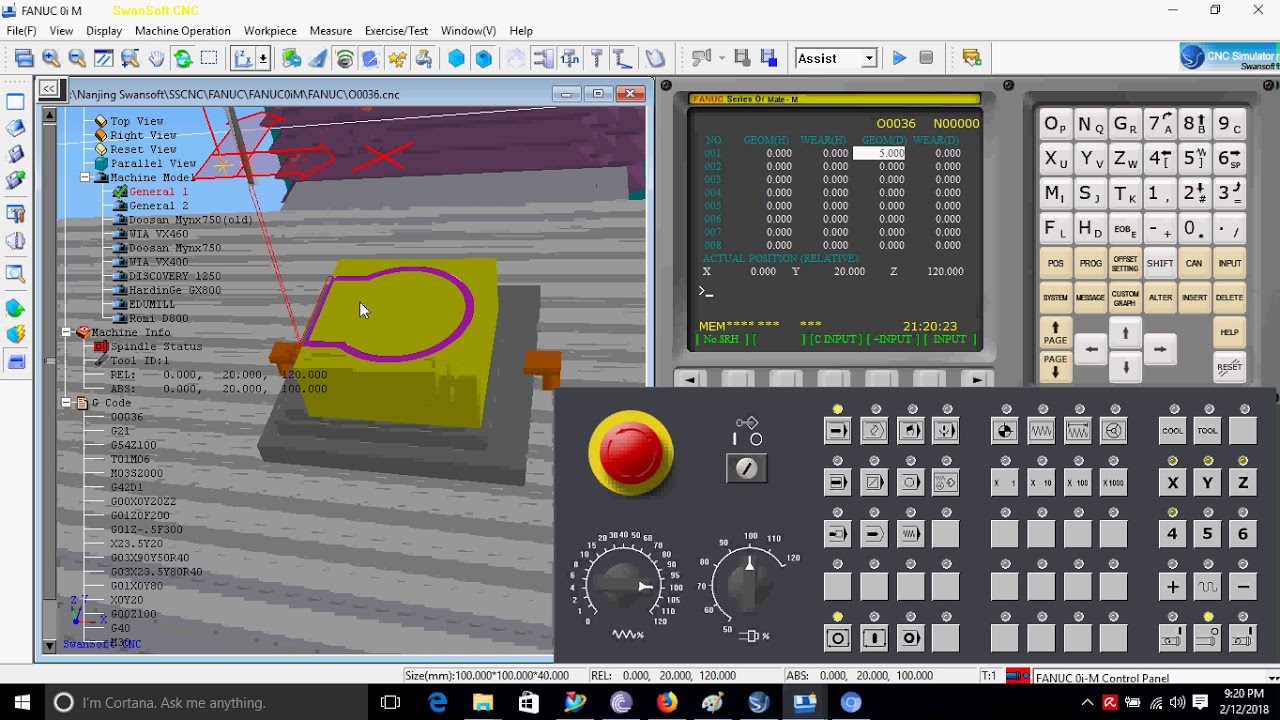Select MDI mode button on operator panel
The height and width of the screenshot is (720, 1280).
click(x=910, y=431)
